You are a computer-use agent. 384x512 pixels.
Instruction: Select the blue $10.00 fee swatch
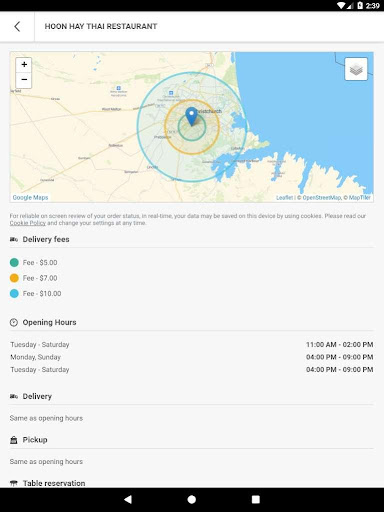click(14, 294)
